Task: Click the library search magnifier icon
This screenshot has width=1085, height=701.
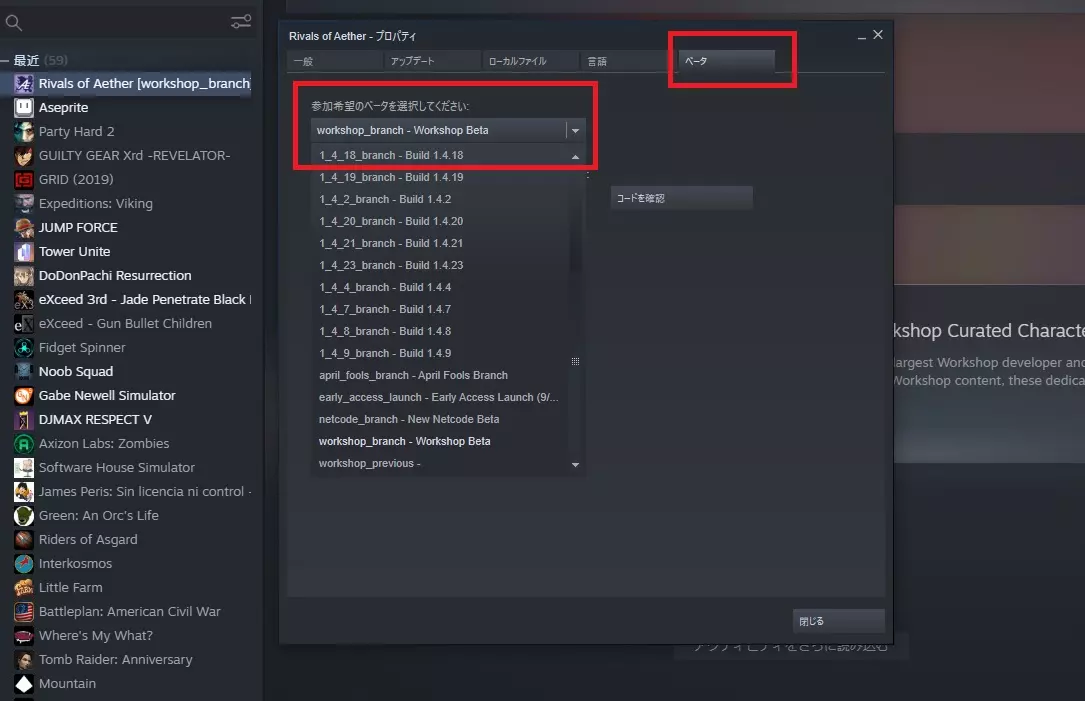Action: point(14,23)
